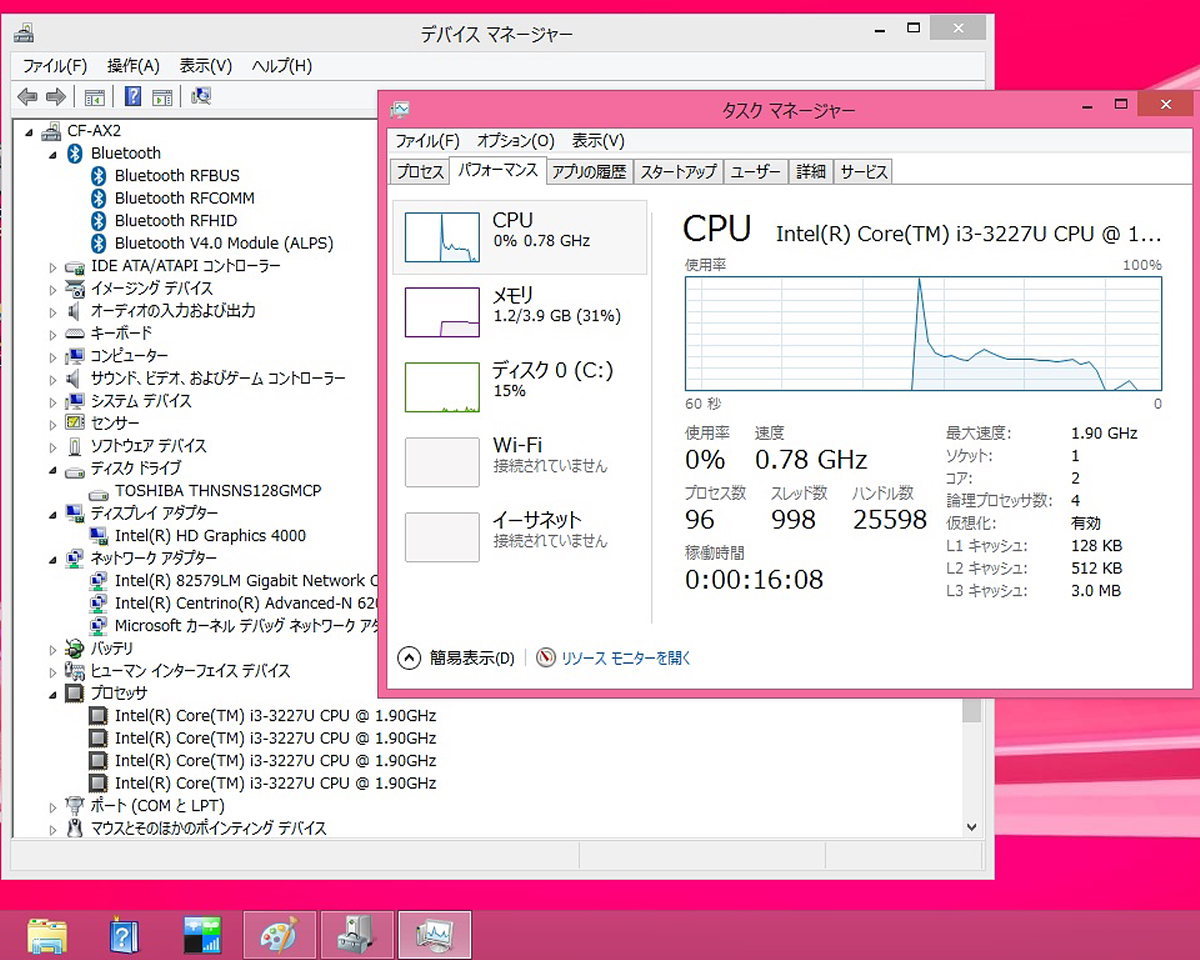1200x960 pixels.
Task: Select Microsoft カーネル デバッグ ネットワーク adapter icon
Action: [98, 626]
